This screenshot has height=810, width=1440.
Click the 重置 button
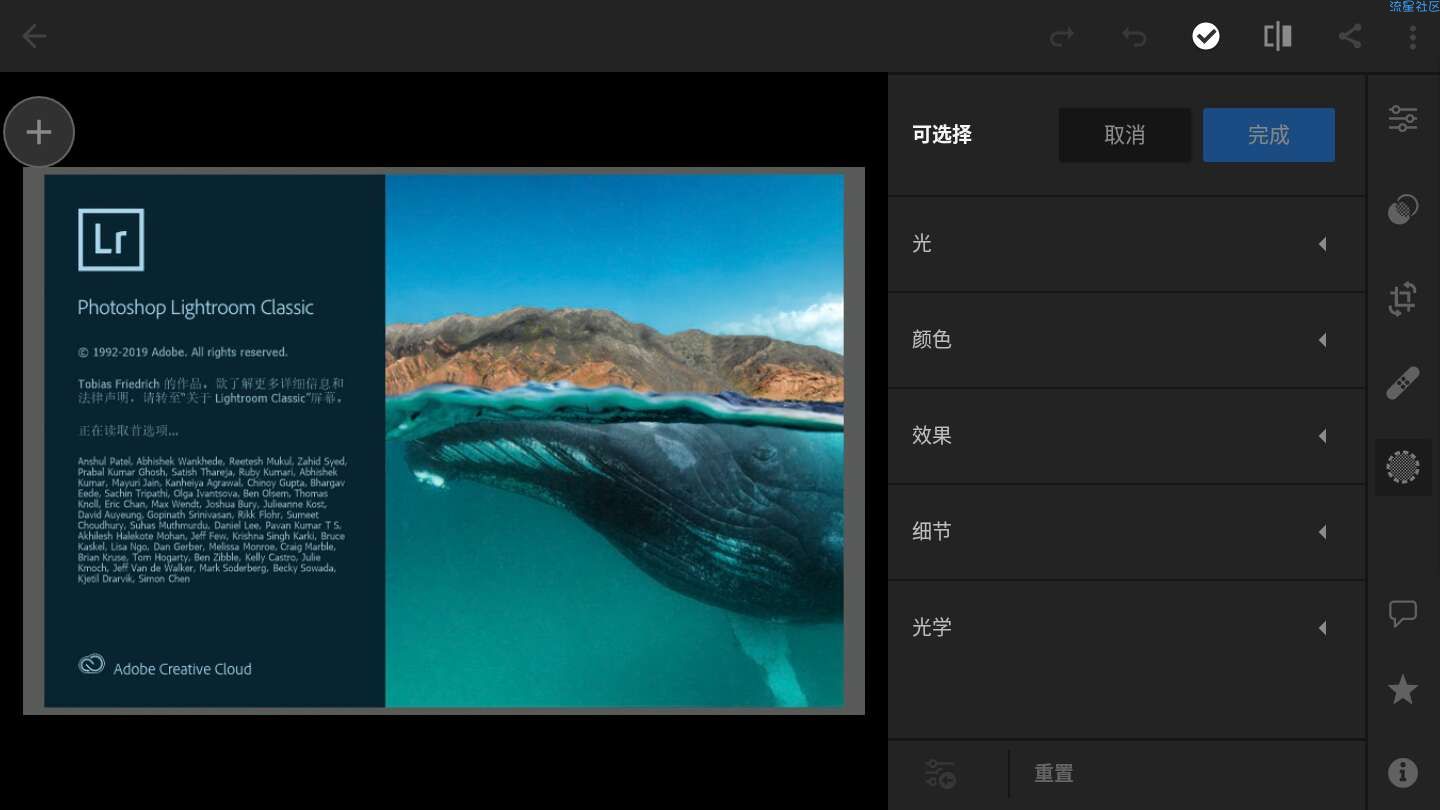pos(1054,774)
